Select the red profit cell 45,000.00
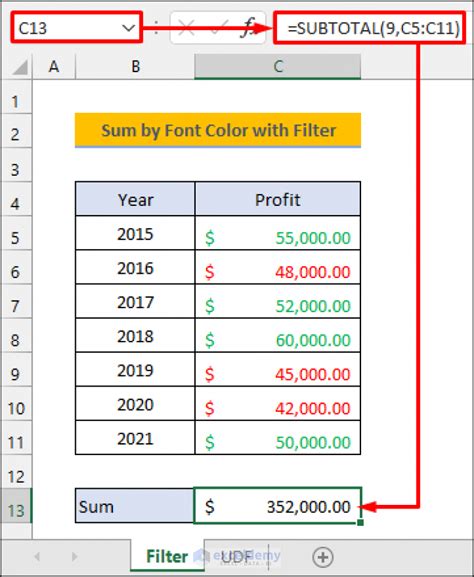Screen dimensions: 474x577 point(278,370)
